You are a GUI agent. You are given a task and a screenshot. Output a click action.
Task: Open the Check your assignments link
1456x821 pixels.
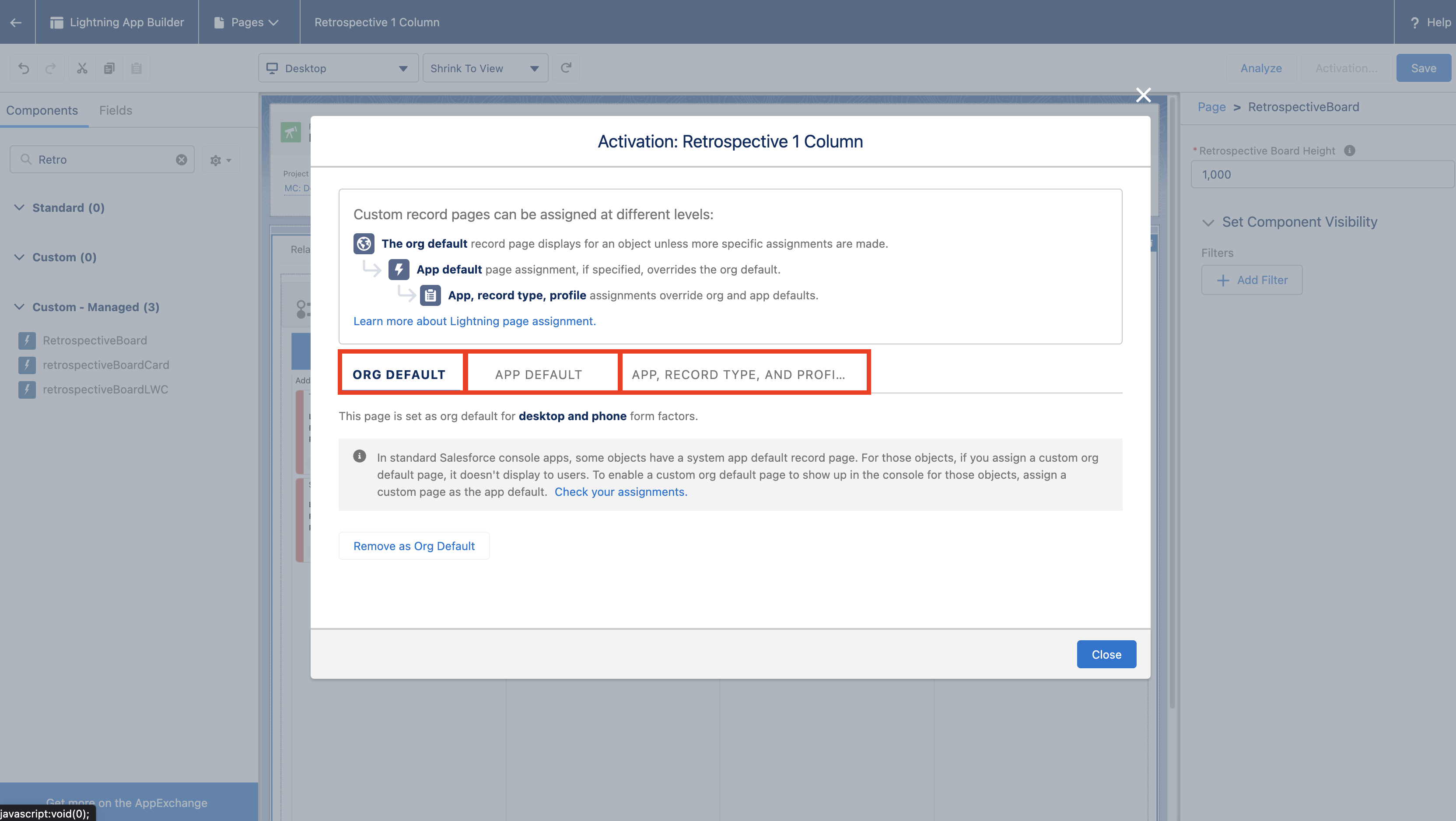620,492
